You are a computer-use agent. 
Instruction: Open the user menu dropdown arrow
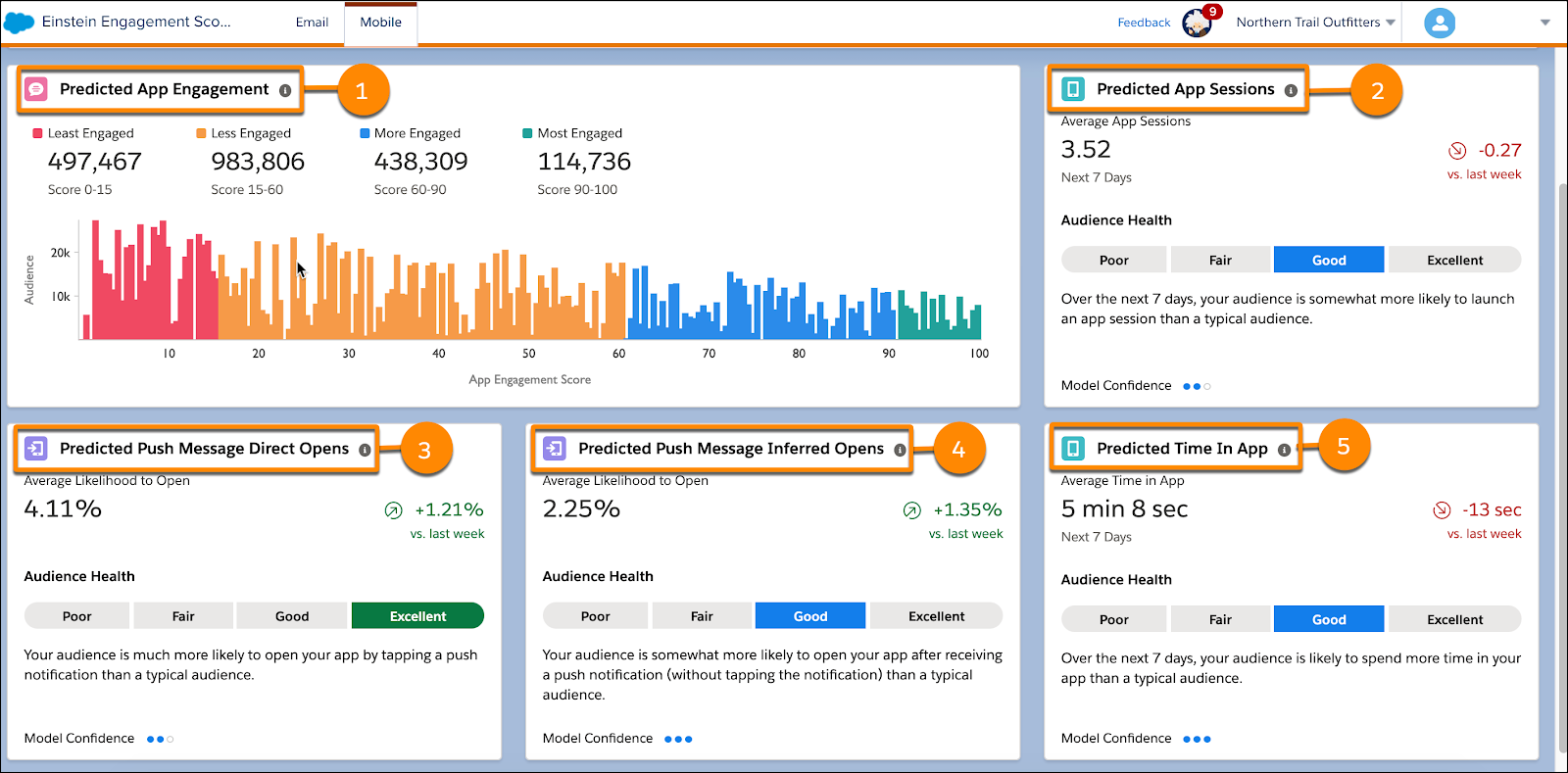tap(1545, 23)
